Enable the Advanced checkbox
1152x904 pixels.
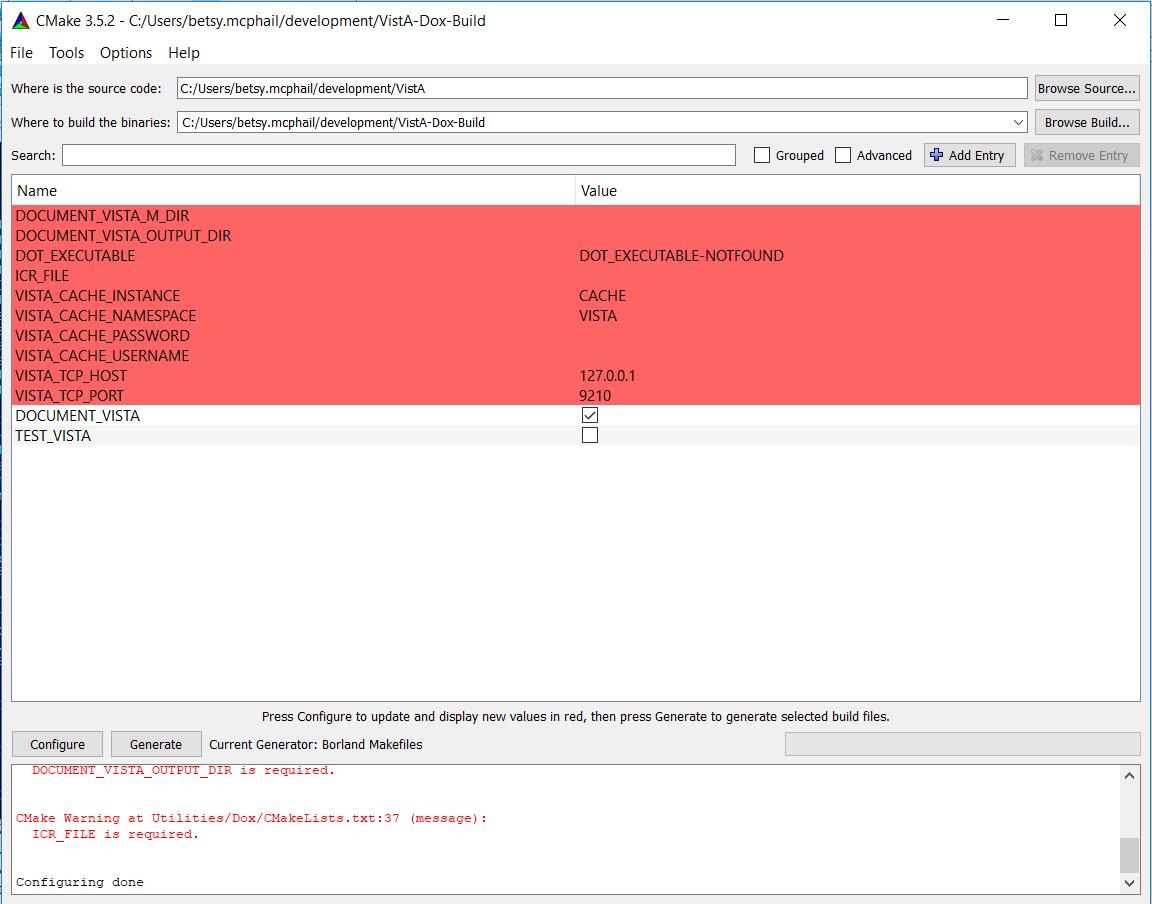[843, 155]
